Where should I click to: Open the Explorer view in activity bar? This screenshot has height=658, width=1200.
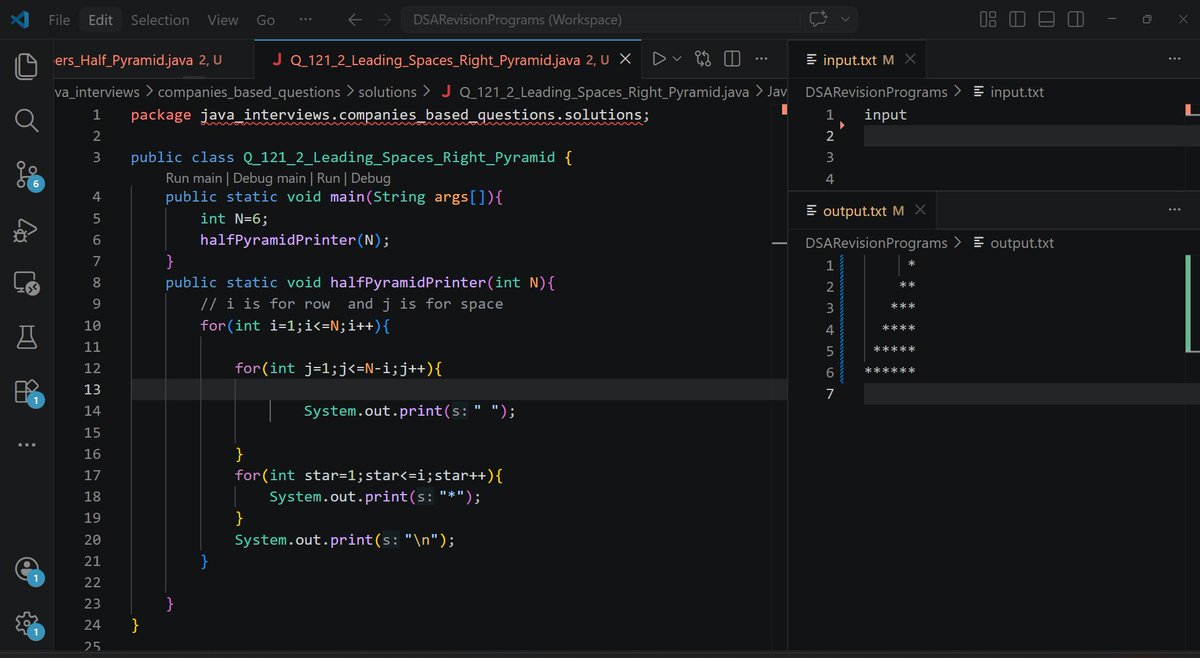27,67
